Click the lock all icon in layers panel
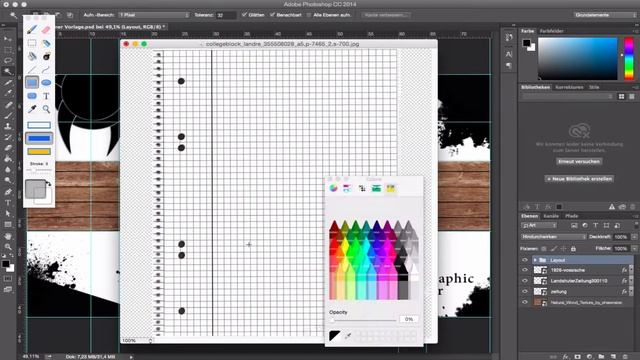Screen dimensions: 640x360 tap(573, 249)
